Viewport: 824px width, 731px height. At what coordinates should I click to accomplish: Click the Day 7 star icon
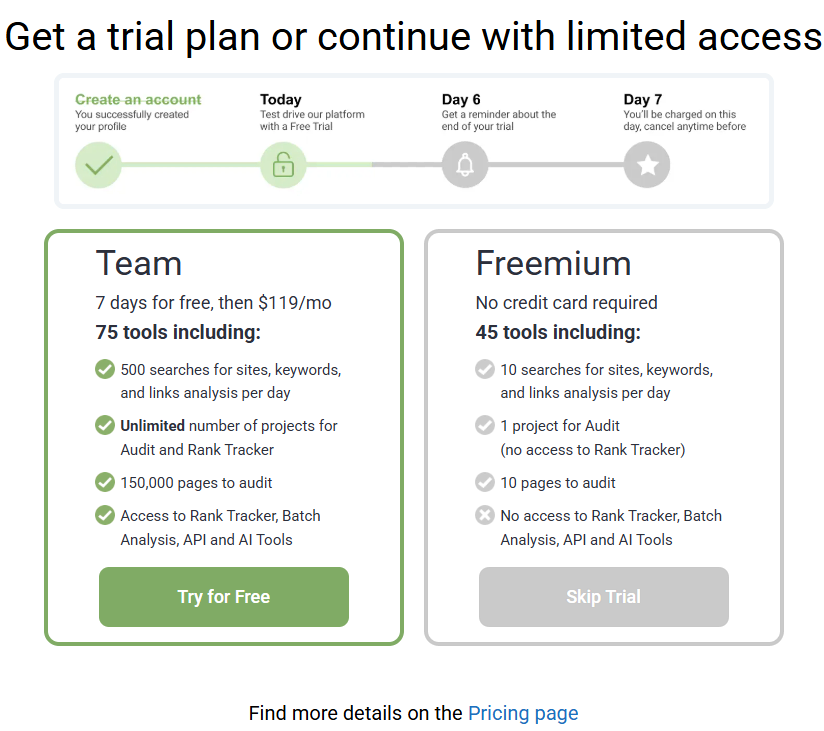coord(647,165)
